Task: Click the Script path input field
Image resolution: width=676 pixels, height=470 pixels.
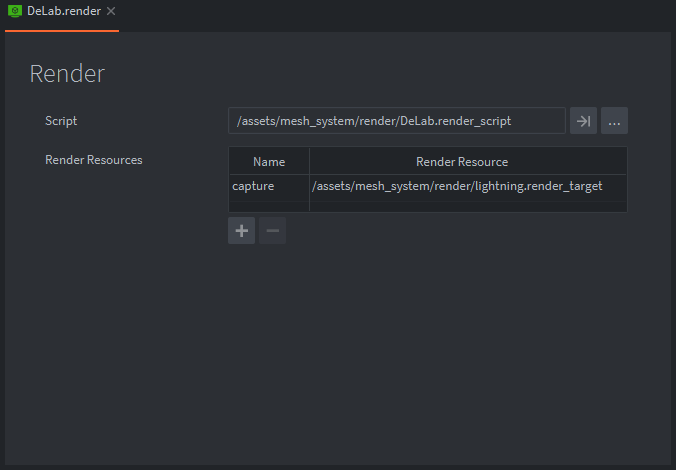Action: coord(397,121)
